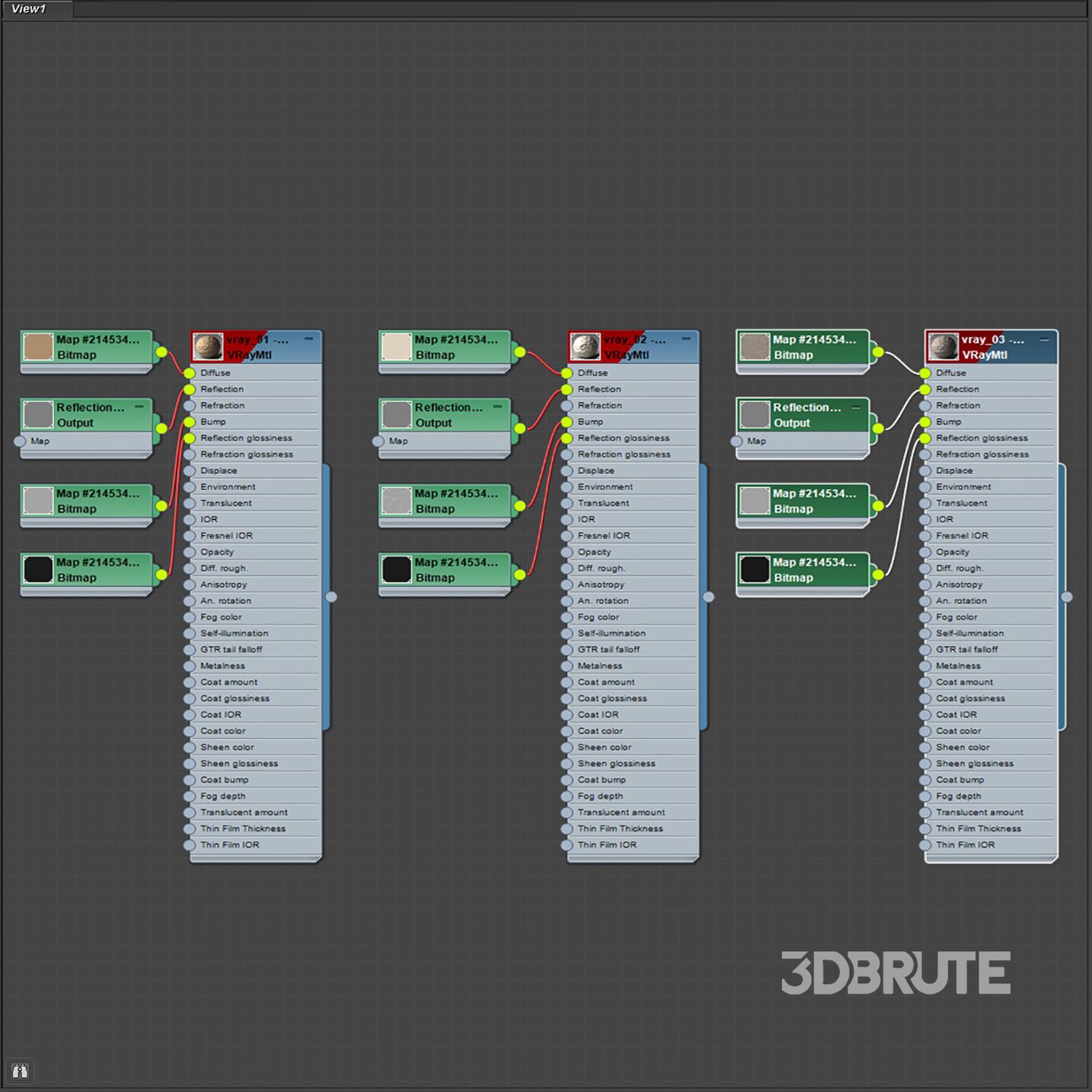Image resolution: width=1092 pixels, height=1092 pixels.
Task: Select the black Bitmap thumbnail beside vray_02
Action: (x=397, y=569)
